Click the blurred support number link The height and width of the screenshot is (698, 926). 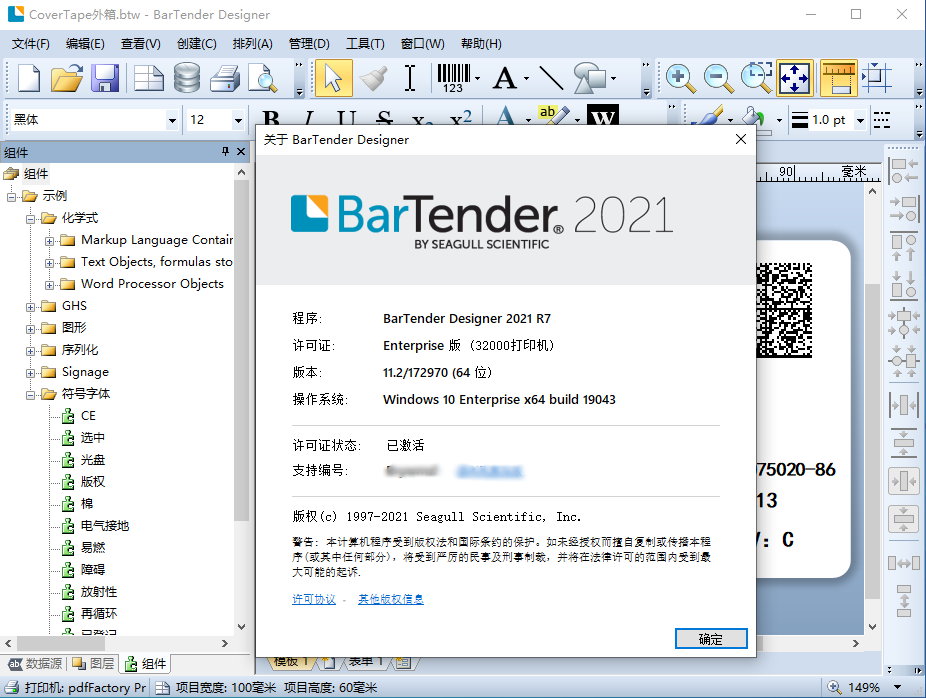(489, 471)
